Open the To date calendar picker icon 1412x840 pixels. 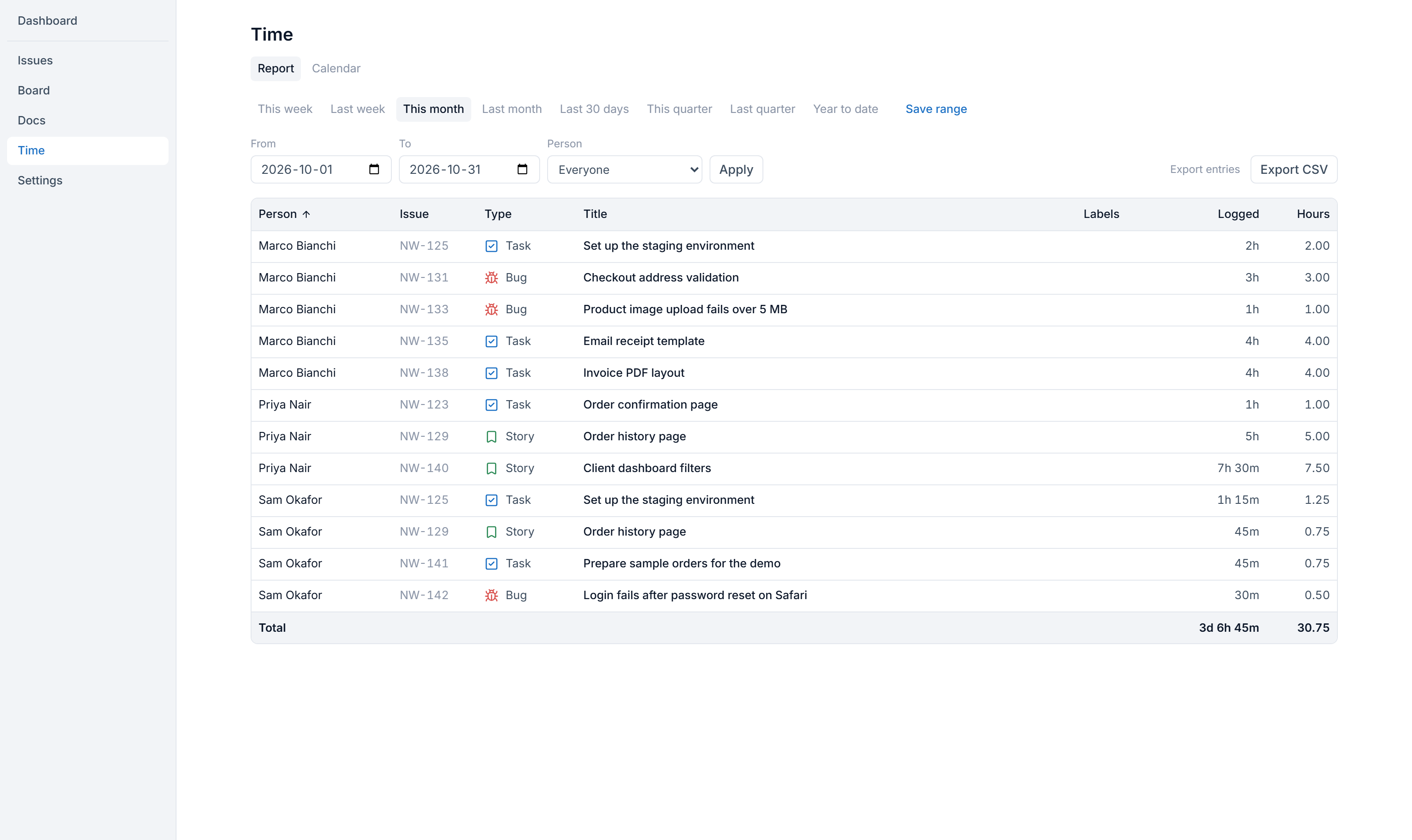pos(522,169)
